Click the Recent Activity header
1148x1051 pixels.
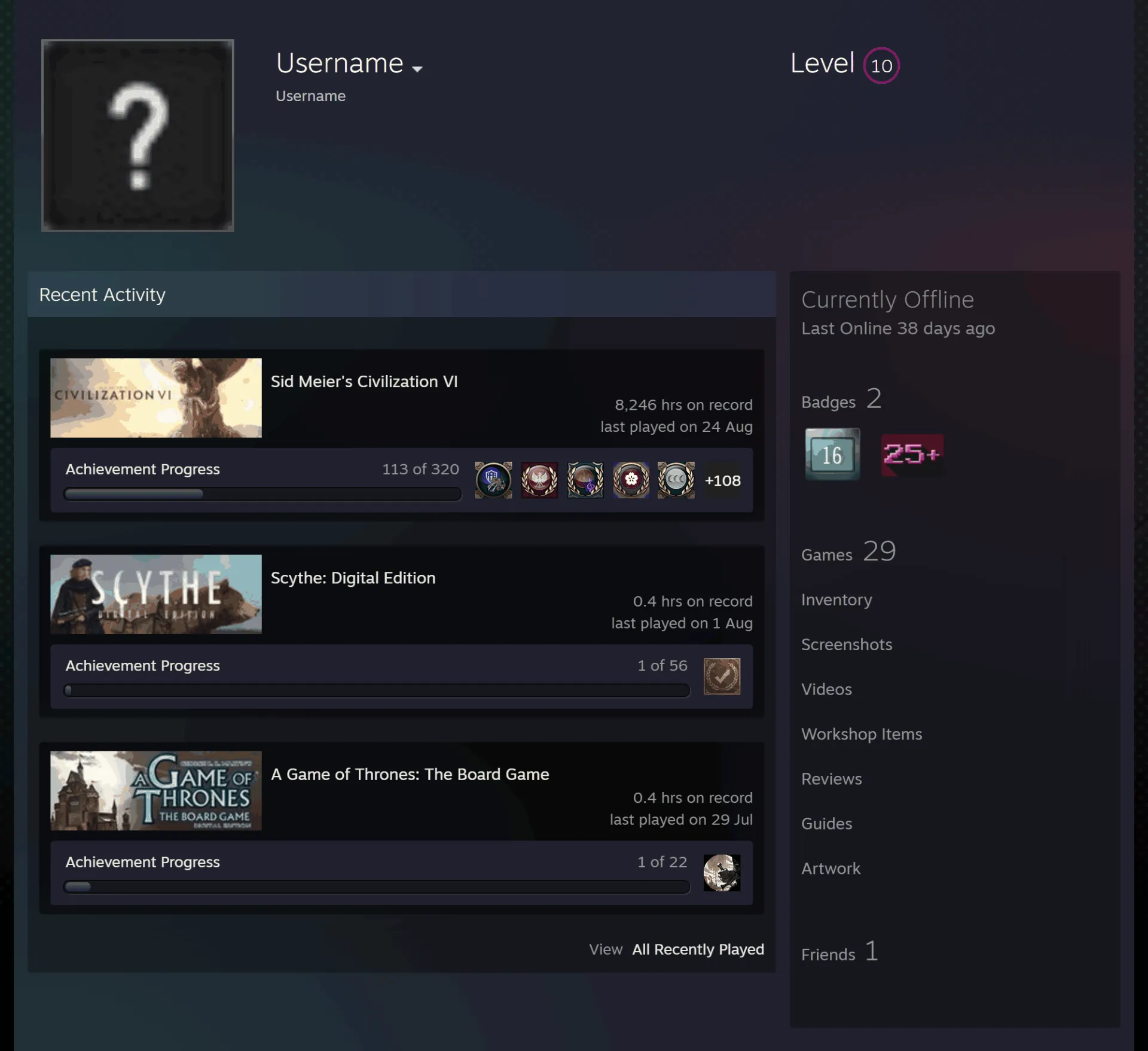tap(402, 294)
